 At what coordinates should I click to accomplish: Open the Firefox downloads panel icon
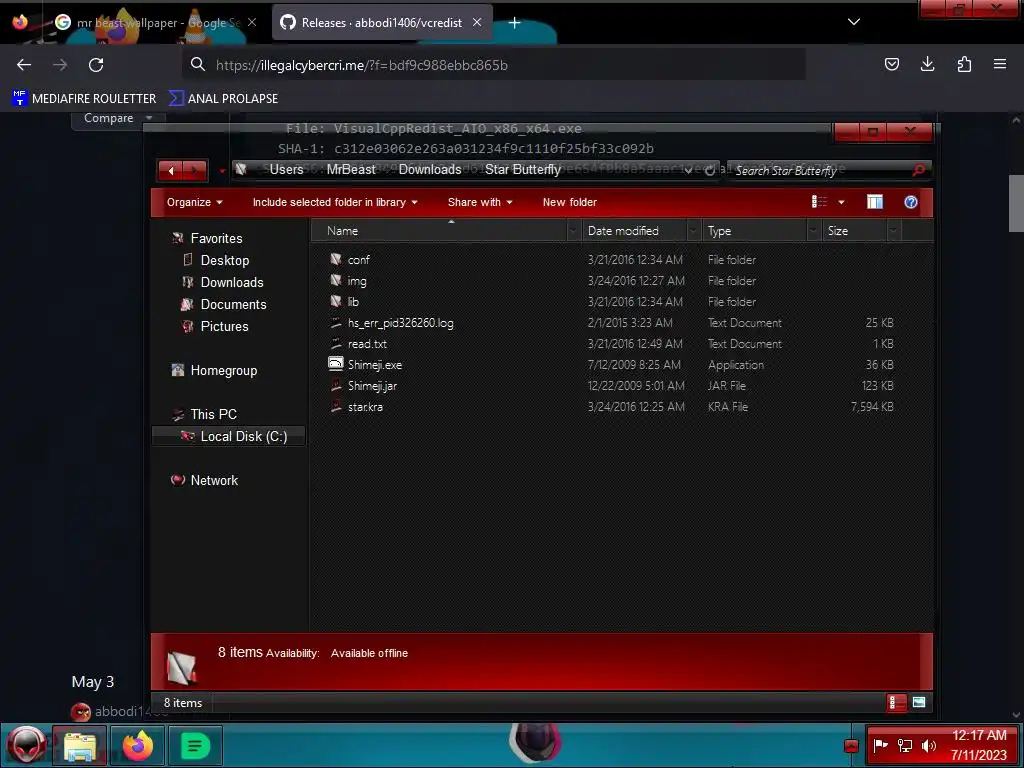[x=927, y=64]
